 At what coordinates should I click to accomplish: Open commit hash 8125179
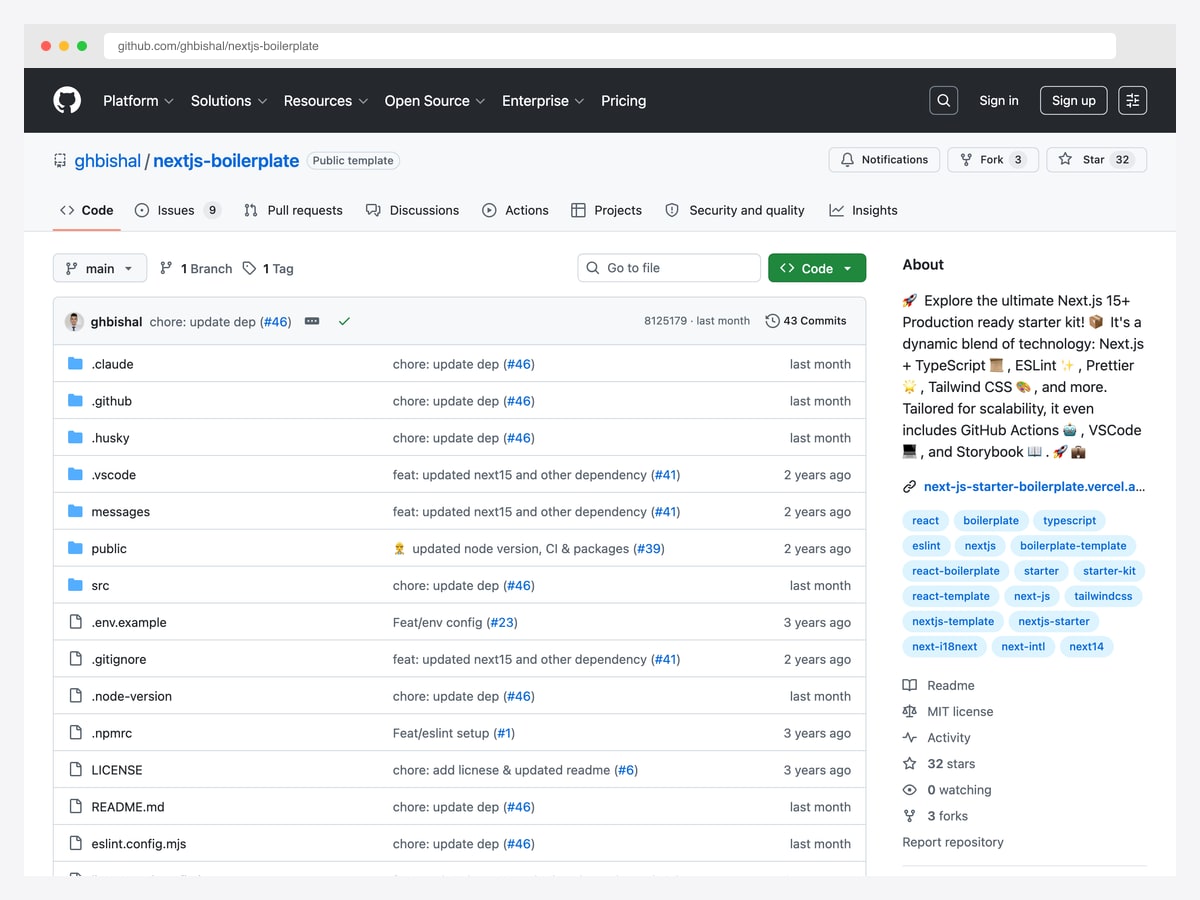665,321
